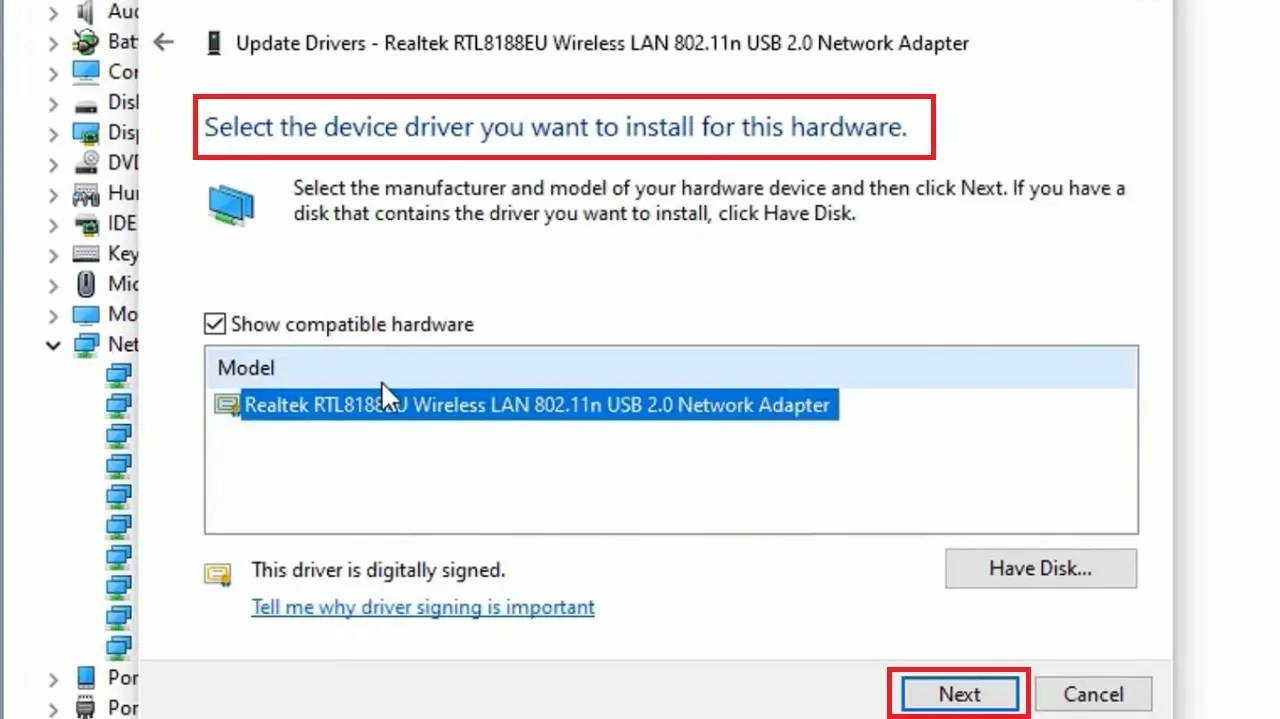Select the Keyboards device icon
This screenshot has height=719, width=1280.
click(85, 253)
